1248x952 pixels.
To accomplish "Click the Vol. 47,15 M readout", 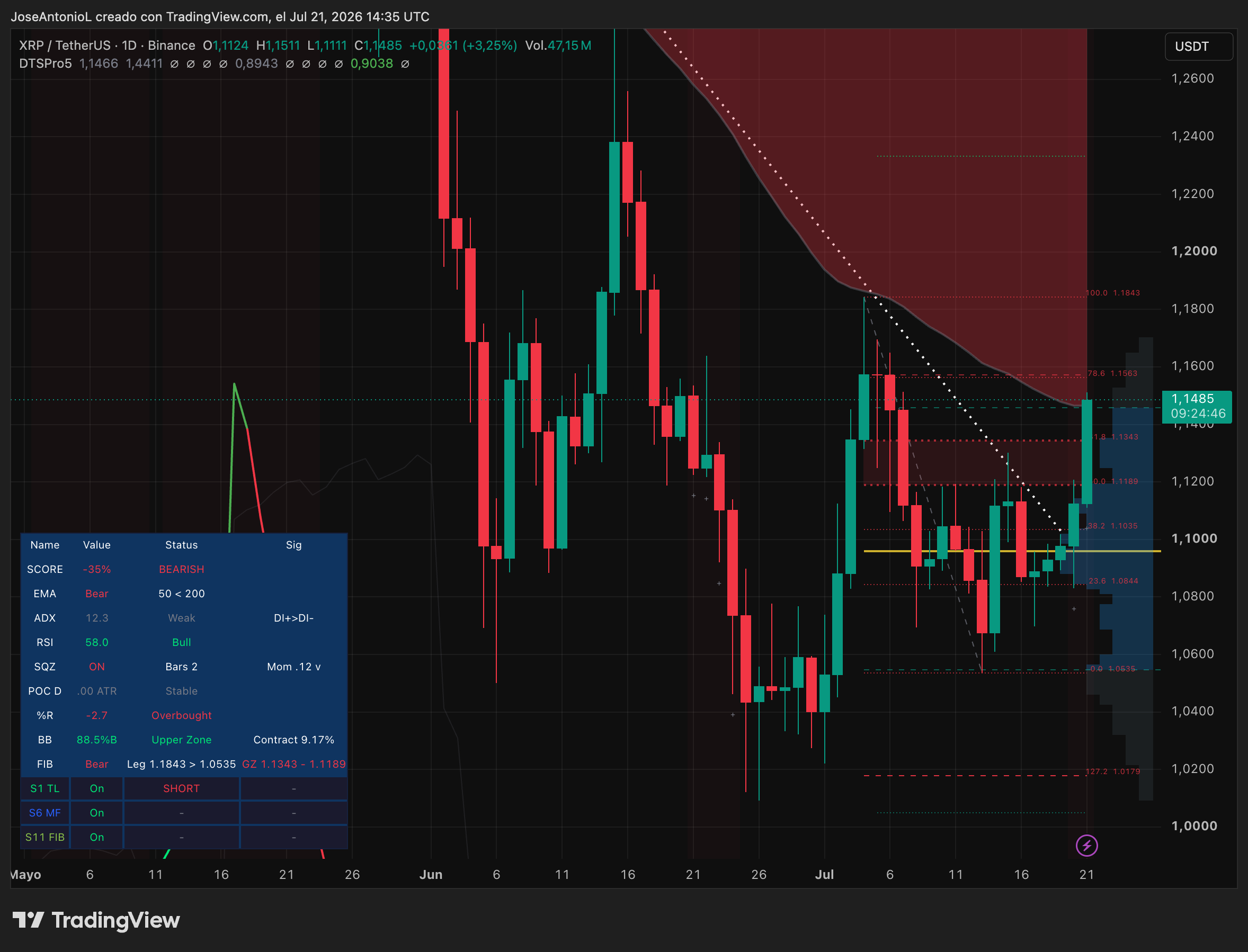I will tap(558, 46).
